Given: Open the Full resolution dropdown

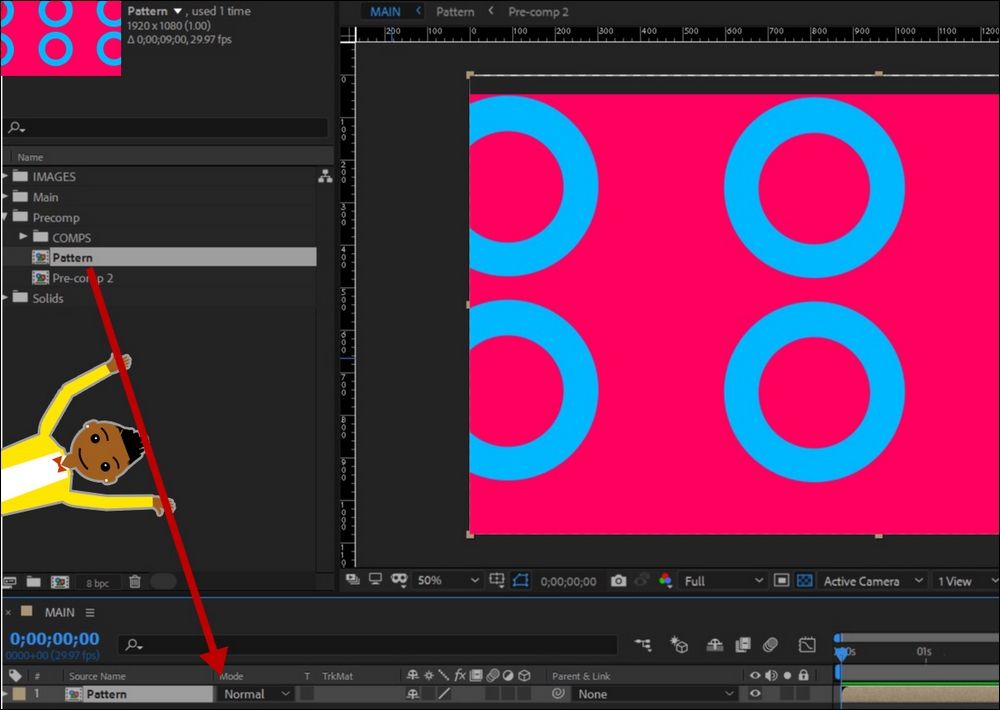Looking at the screenshot, I should [723, 581].
